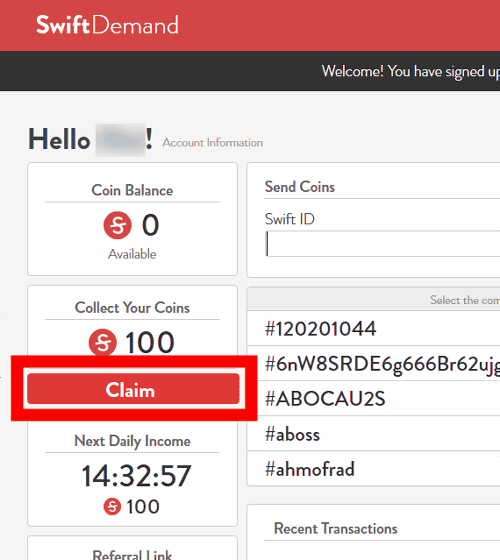
Task: Click the Referral Link heading
Action: click(132, 554)
